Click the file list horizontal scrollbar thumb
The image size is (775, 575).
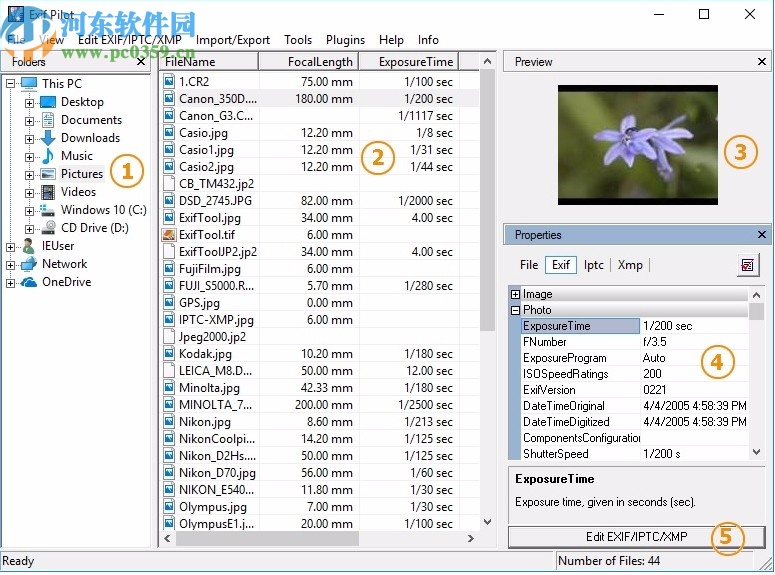point(267,538)
